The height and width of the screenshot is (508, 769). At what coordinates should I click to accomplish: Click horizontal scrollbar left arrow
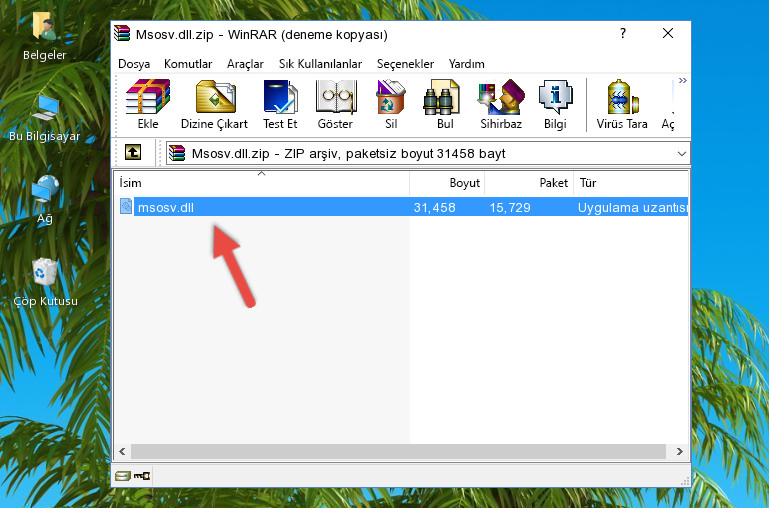coord(123,451)
